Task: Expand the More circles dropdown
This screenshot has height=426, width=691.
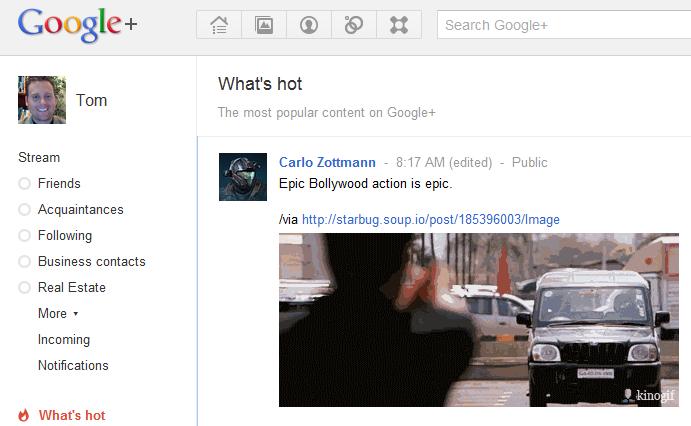Action: [x=58, y=313]
